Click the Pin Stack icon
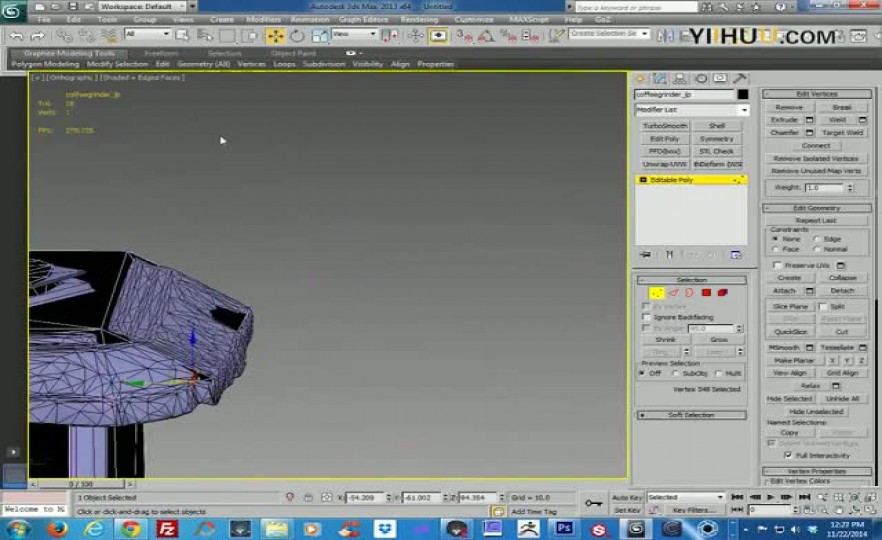The width and height of the screenshot is (882, 540). pyautogui.click(x=645, y=255)
